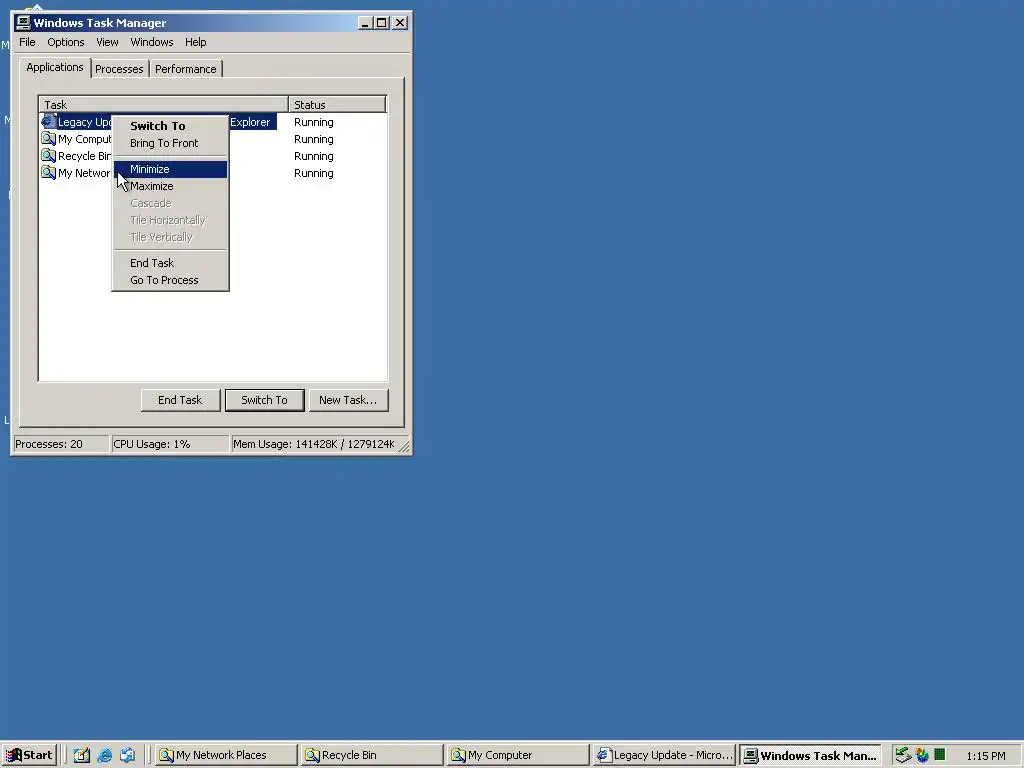
Task: Sort by the Task column header
Action: [163, 104]
